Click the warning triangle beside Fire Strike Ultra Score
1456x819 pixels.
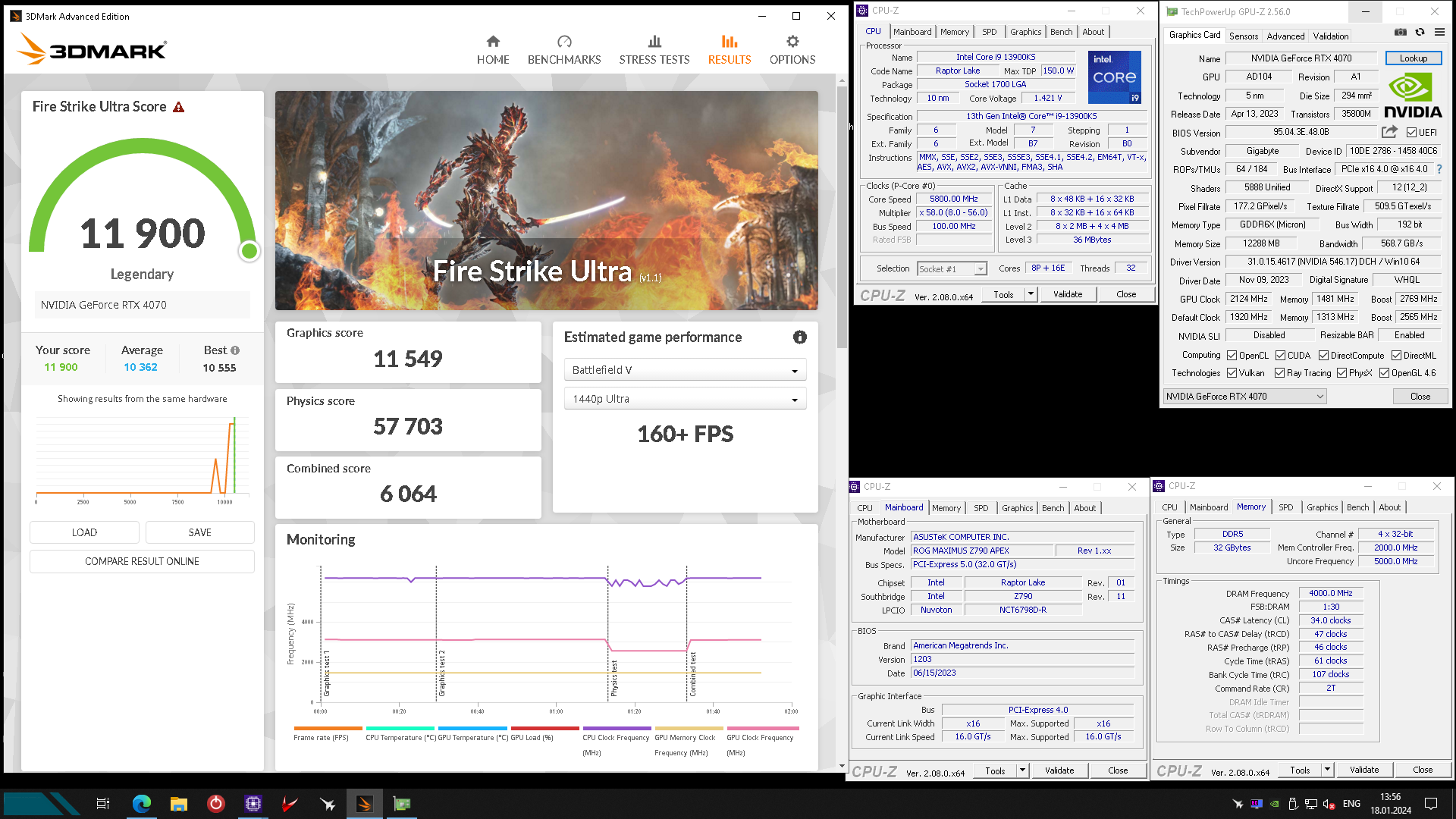click(179, 107)
